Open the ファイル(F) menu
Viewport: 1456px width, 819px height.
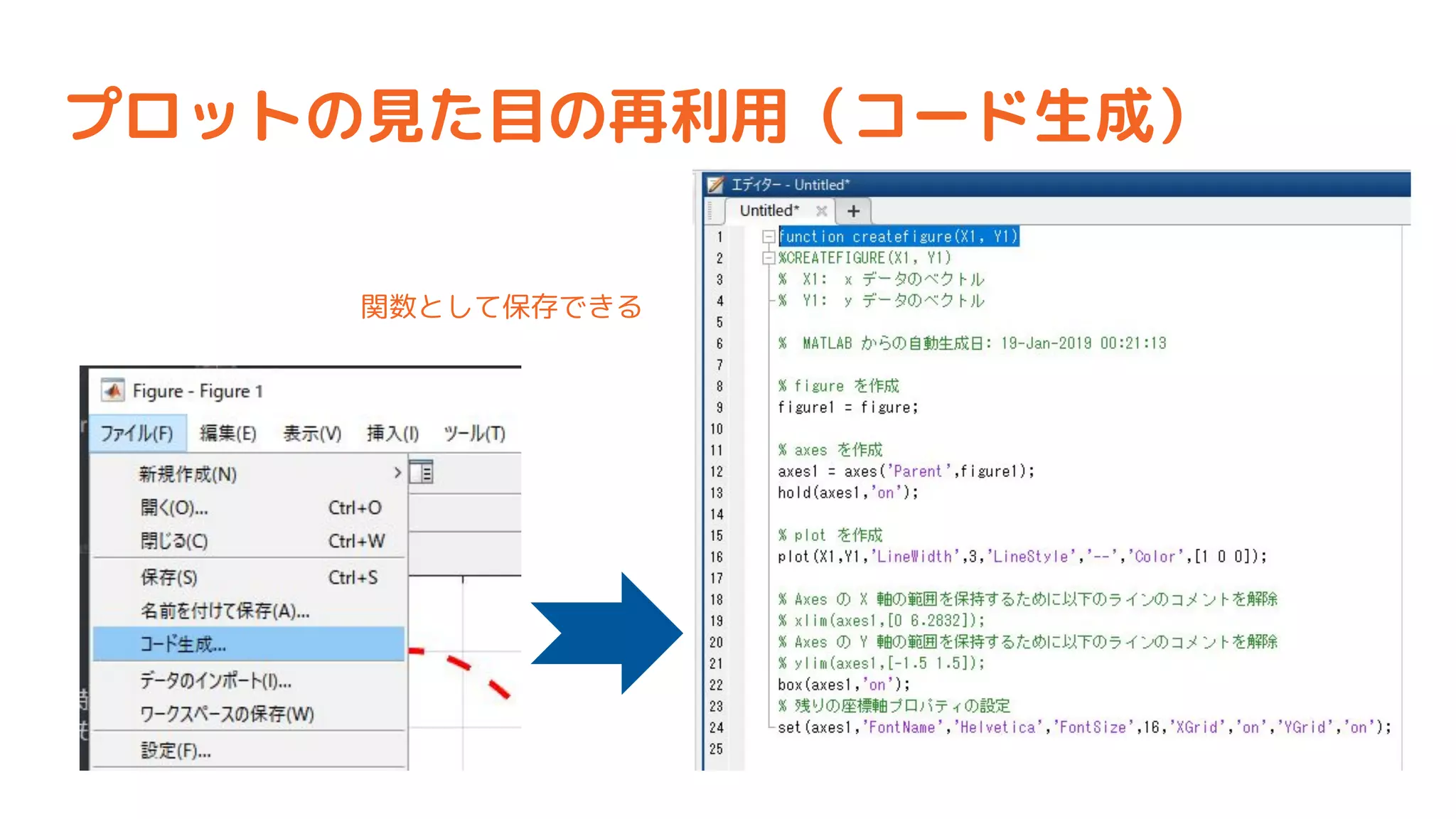pos(136,433)
